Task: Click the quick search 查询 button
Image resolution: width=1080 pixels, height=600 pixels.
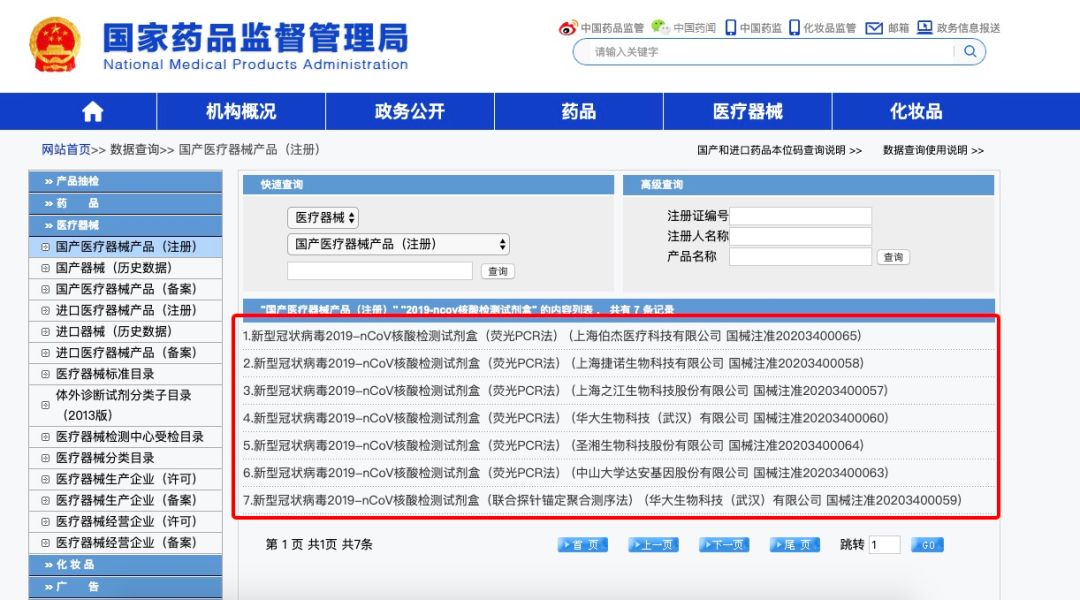Action: coord(497,271)
